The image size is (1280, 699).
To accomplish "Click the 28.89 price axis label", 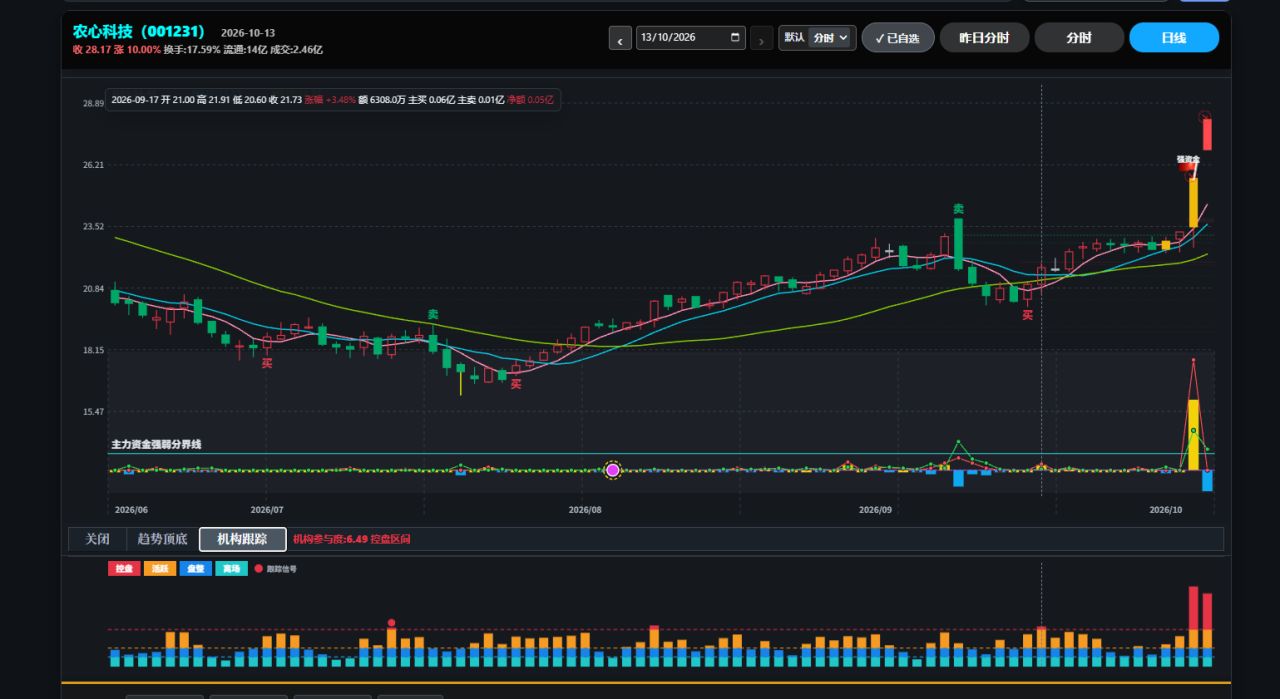I will click(x=93, y=104).
